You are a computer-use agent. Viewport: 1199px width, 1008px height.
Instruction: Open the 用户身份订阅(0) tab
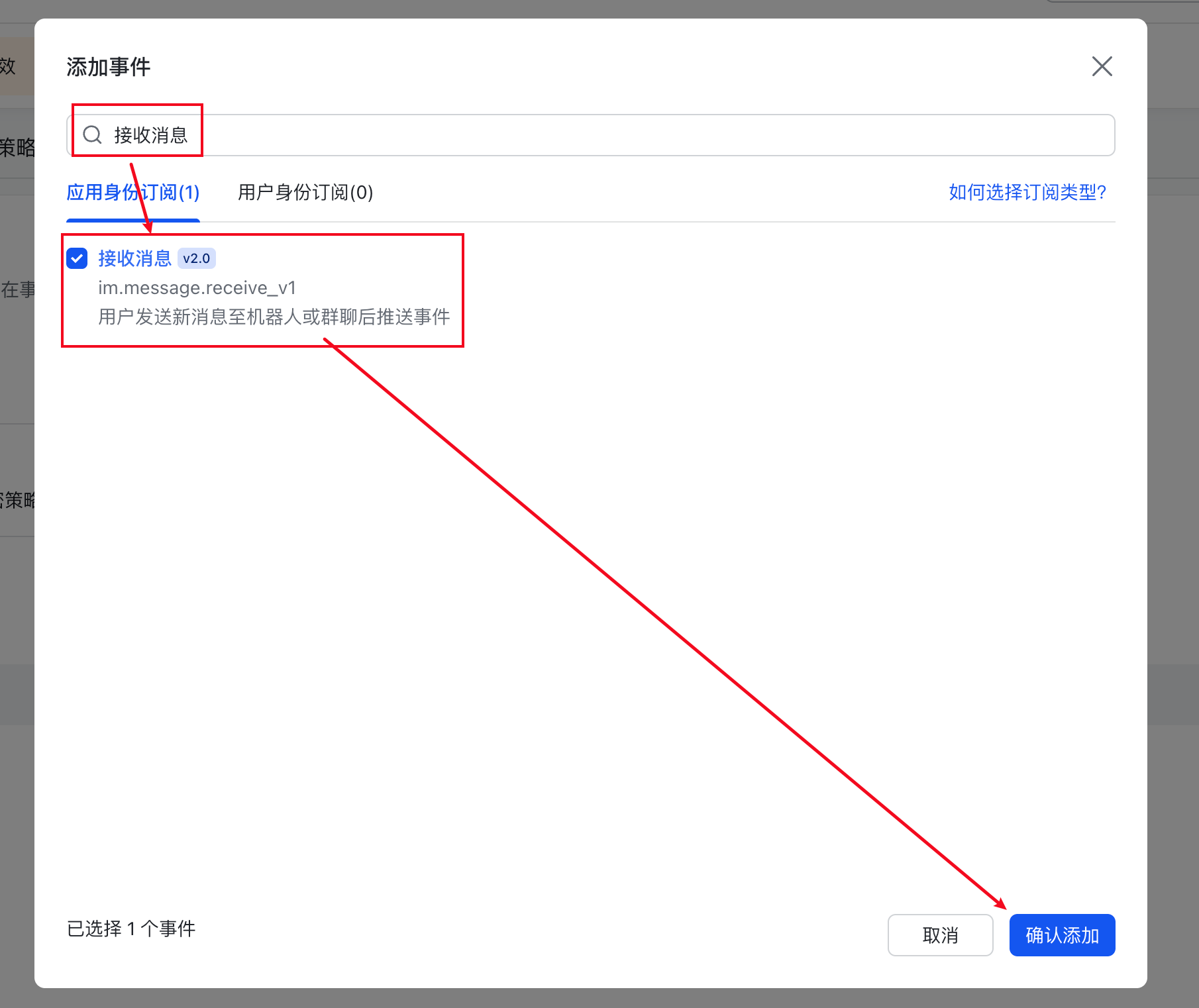click(x=305, y=193)
